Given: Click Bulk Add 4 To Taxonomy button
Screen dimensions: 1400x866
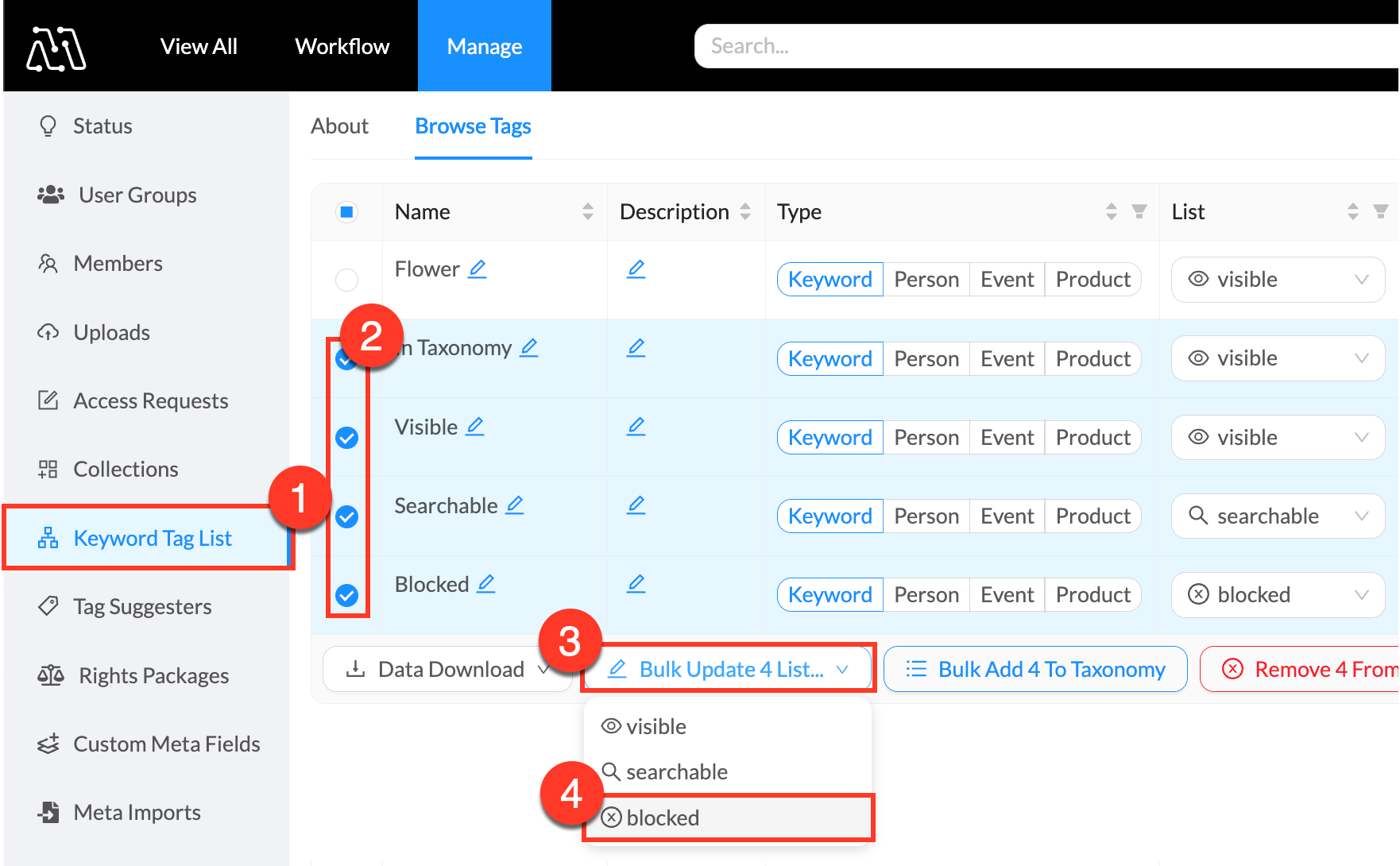Looking at the screenshot, I should pyautogui.click(x=1035, y=669).
